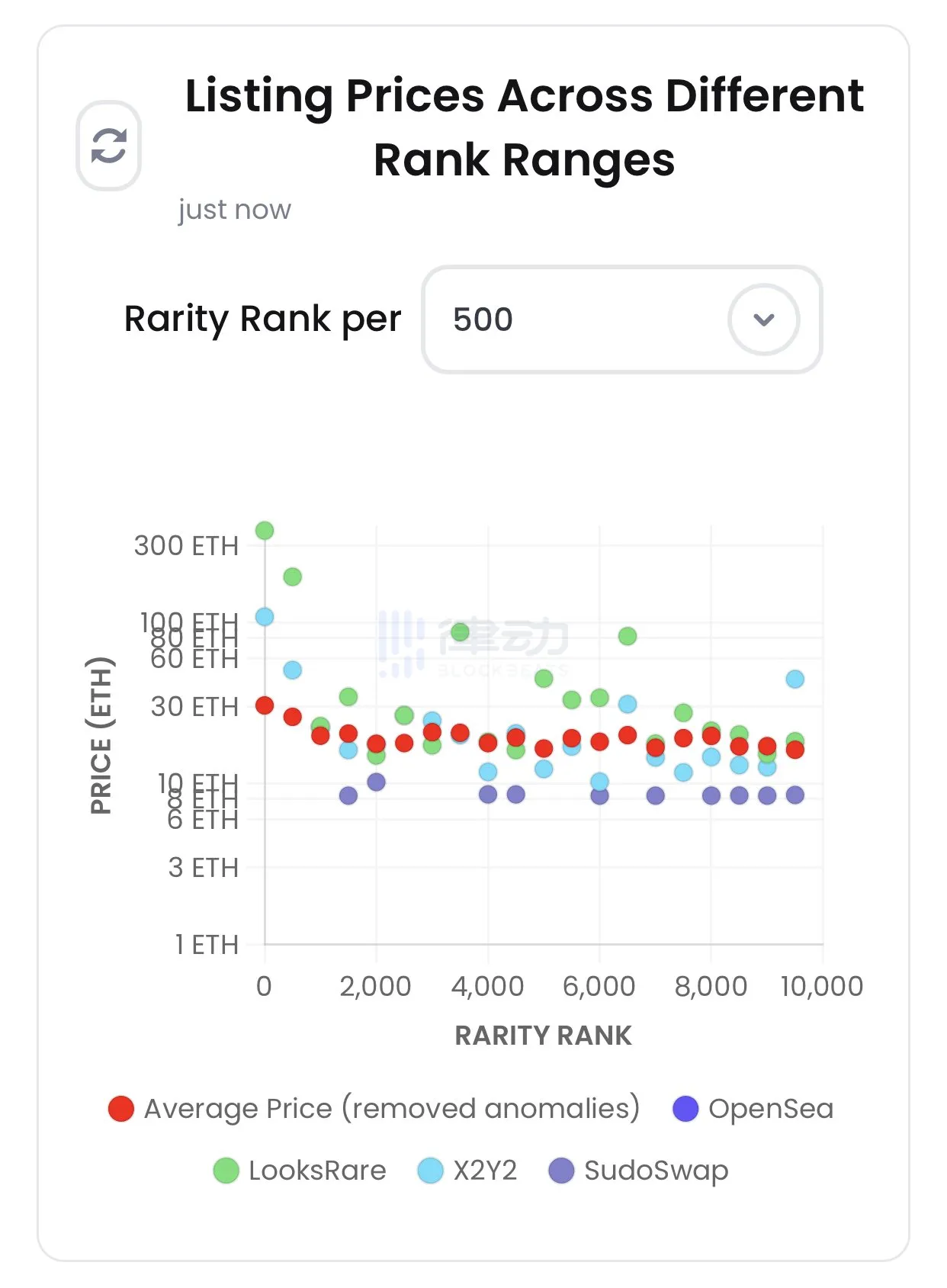Select the 500 value in combo box

(483, 320)
